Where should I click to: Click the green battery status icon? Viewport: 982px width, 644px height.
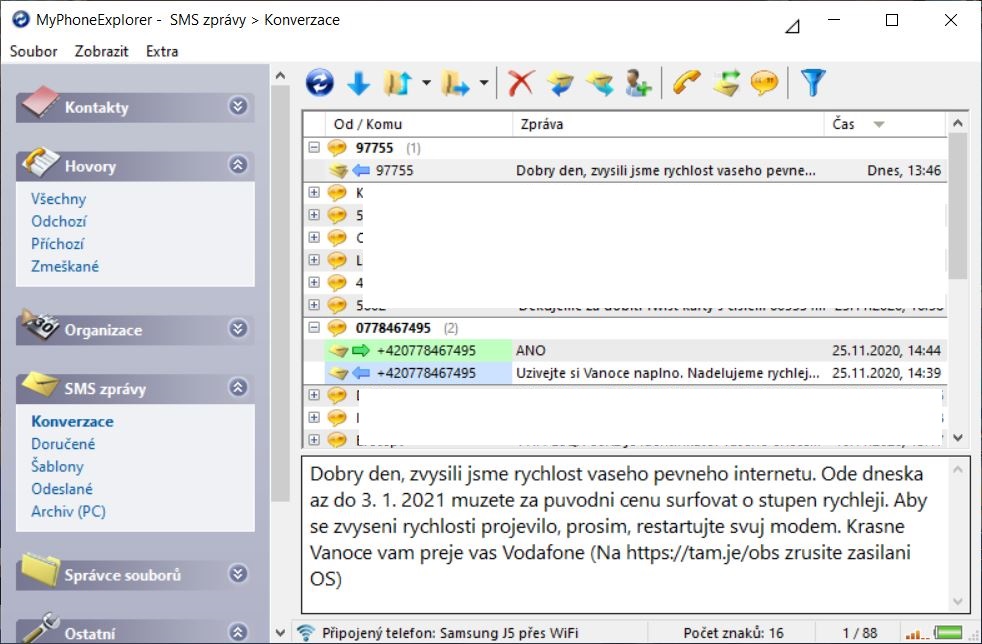(950, 632)
